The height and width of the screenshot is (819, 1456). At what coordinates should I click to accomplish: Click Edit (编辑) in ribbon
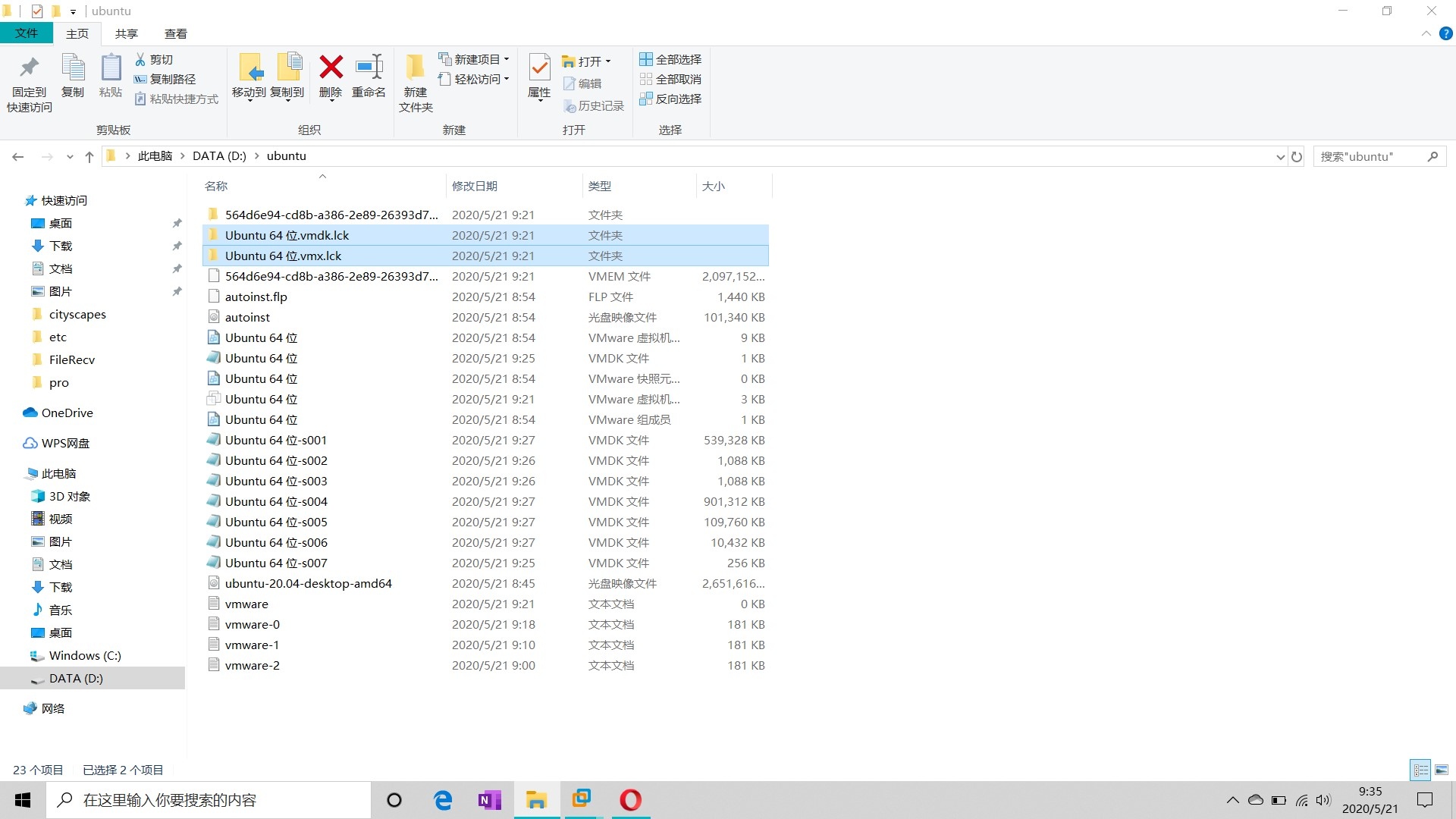pyautogui.click(x=582, y=83)
